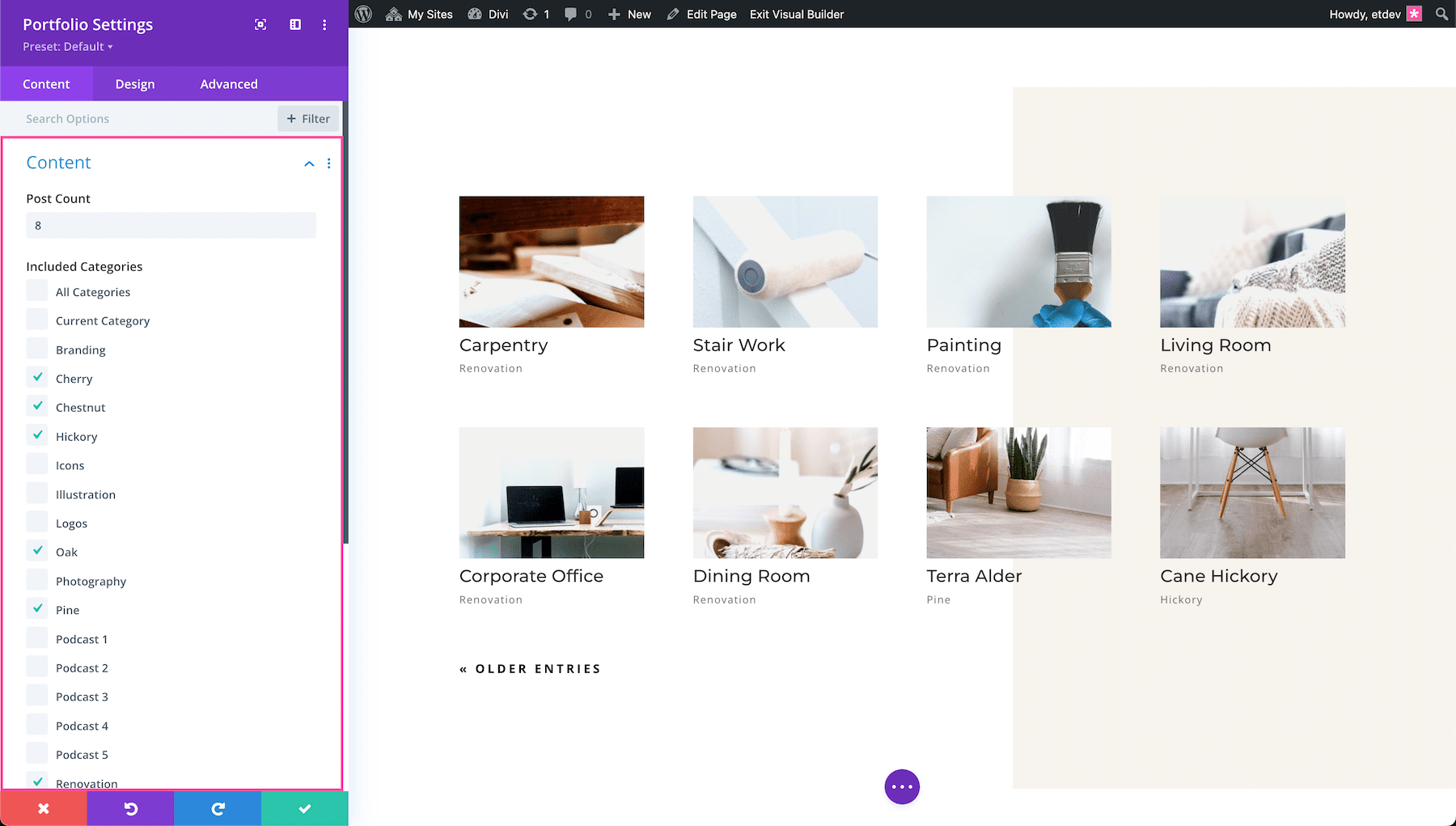This screenshot has width=1456, height=826.
Task: Switch to the Design tab
Action: 134,83
